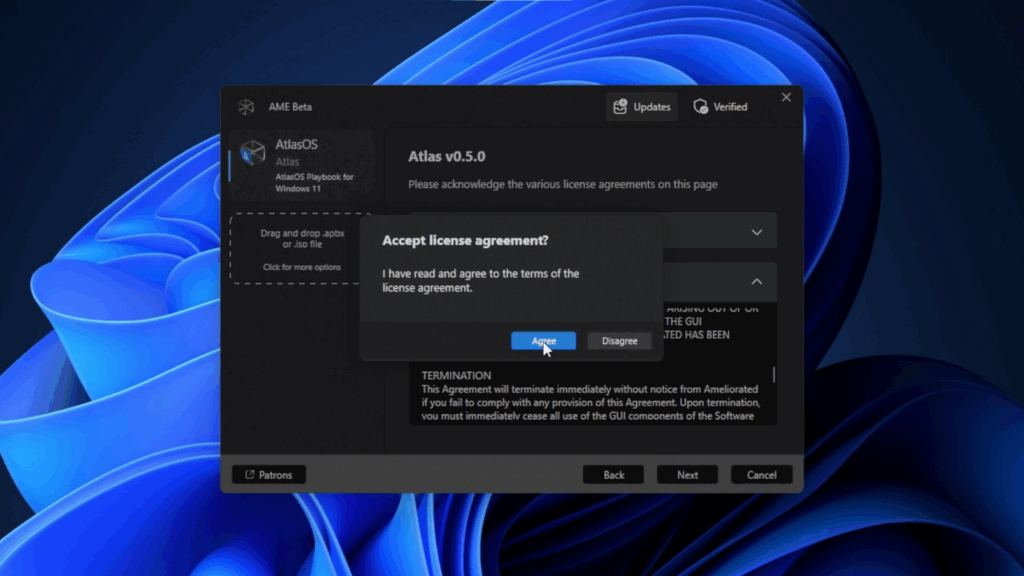The image size is (1024, 576).
Task: Expand the first license agreement dropdown
Action: tap(757, 231)
